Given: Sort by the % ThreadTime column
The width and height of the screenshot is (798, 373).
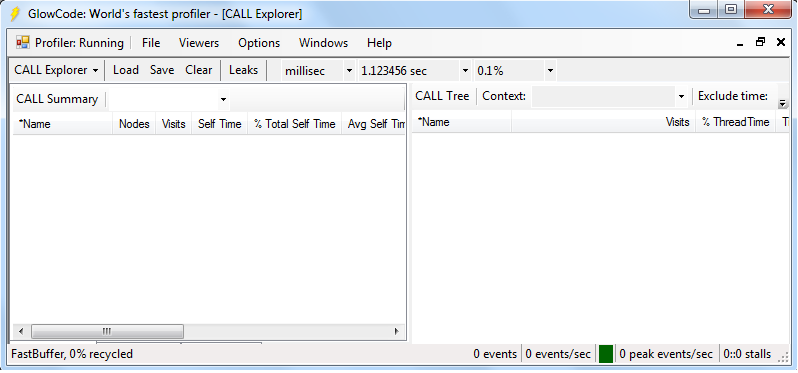Looking at the screenshot, I should [x=736, y=122].
